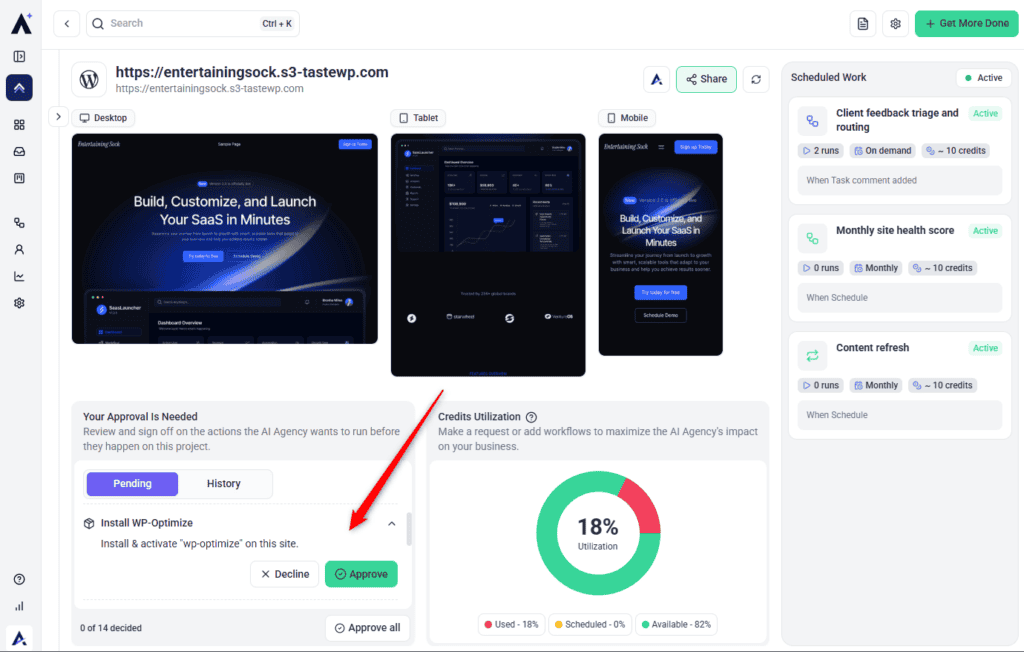Toggle the sidebar panel layout icon
1024x652 pixels.
(x=20, y=57)
